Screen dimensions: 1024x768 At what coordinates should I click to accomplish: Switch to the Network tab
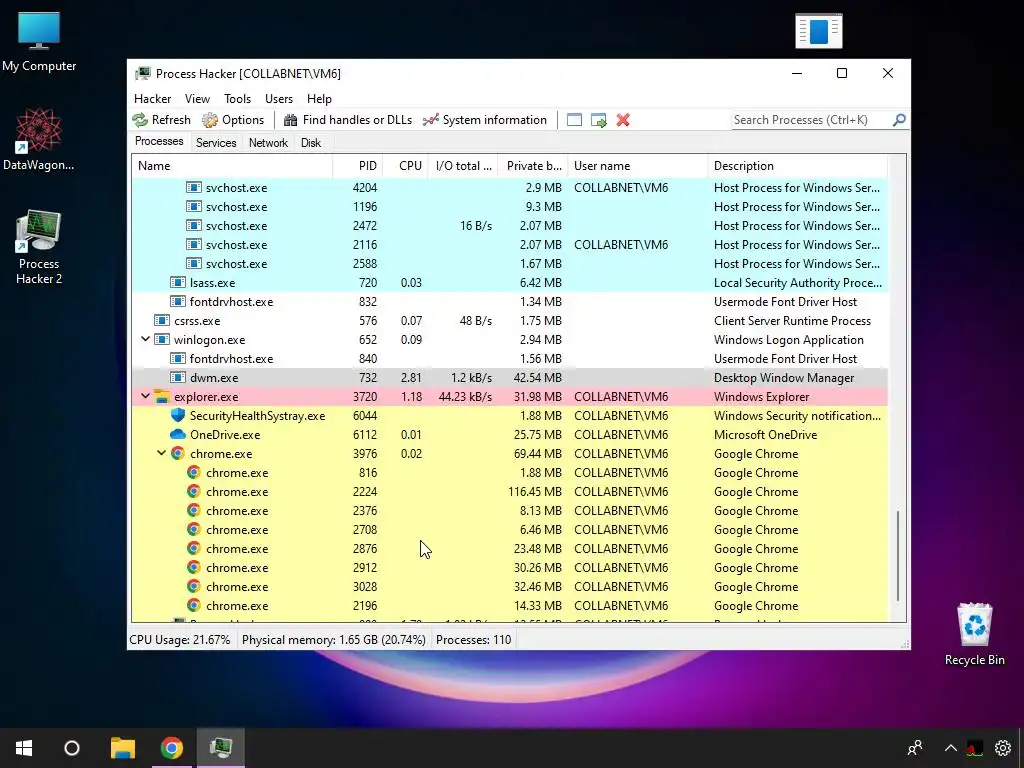268,142
